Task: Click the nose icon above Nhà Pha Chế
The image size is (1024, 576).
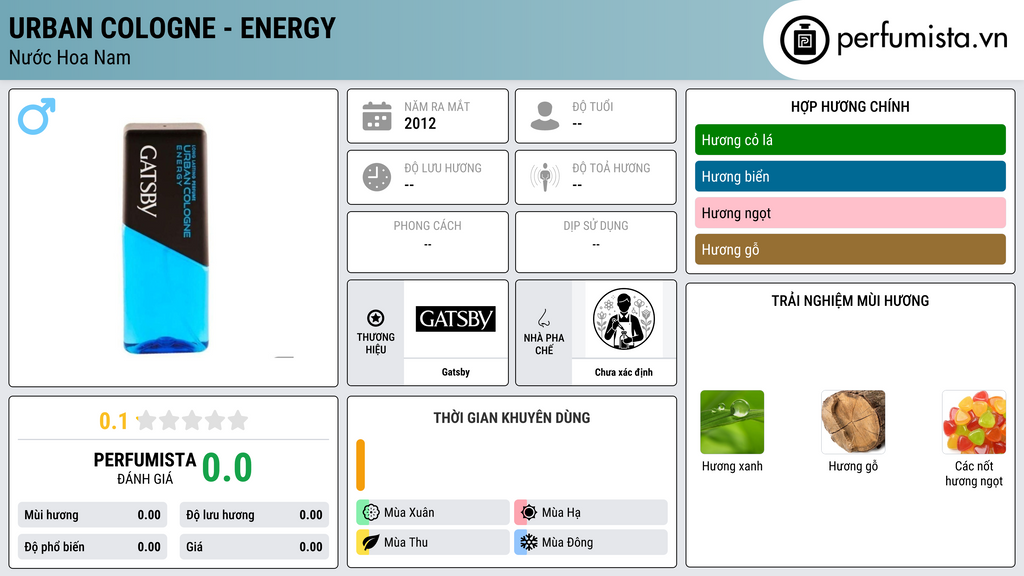Action: [543, 318]
